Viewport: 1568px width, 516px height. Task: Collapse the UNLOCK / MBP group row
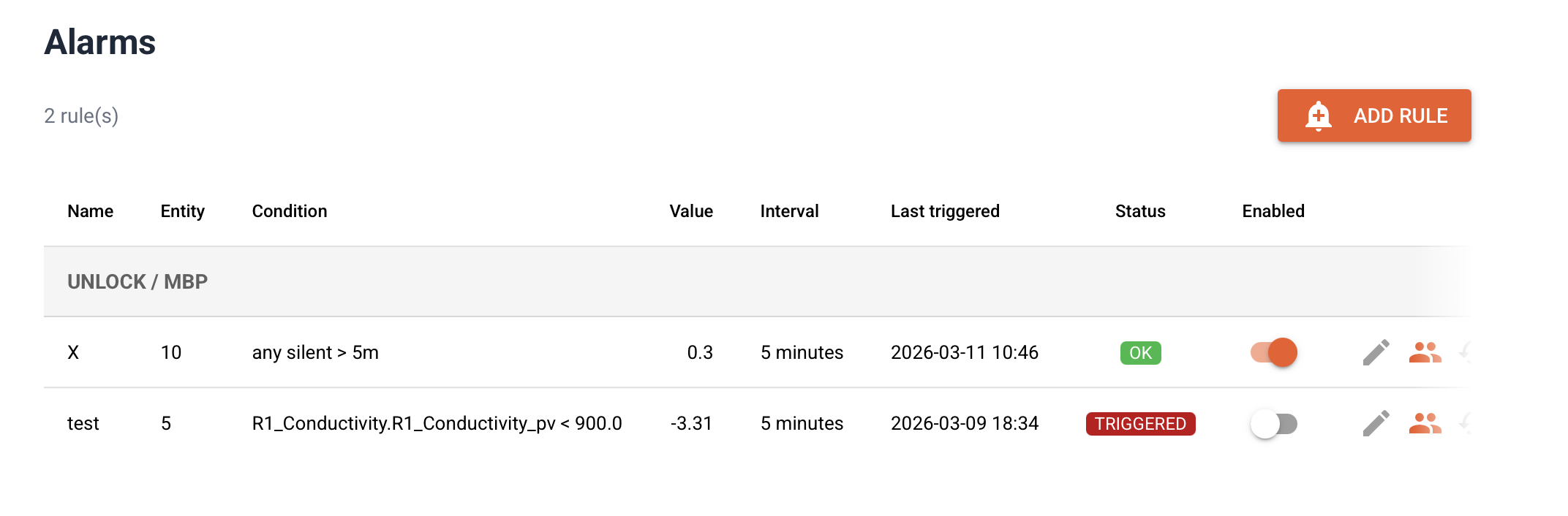[137, 281]
